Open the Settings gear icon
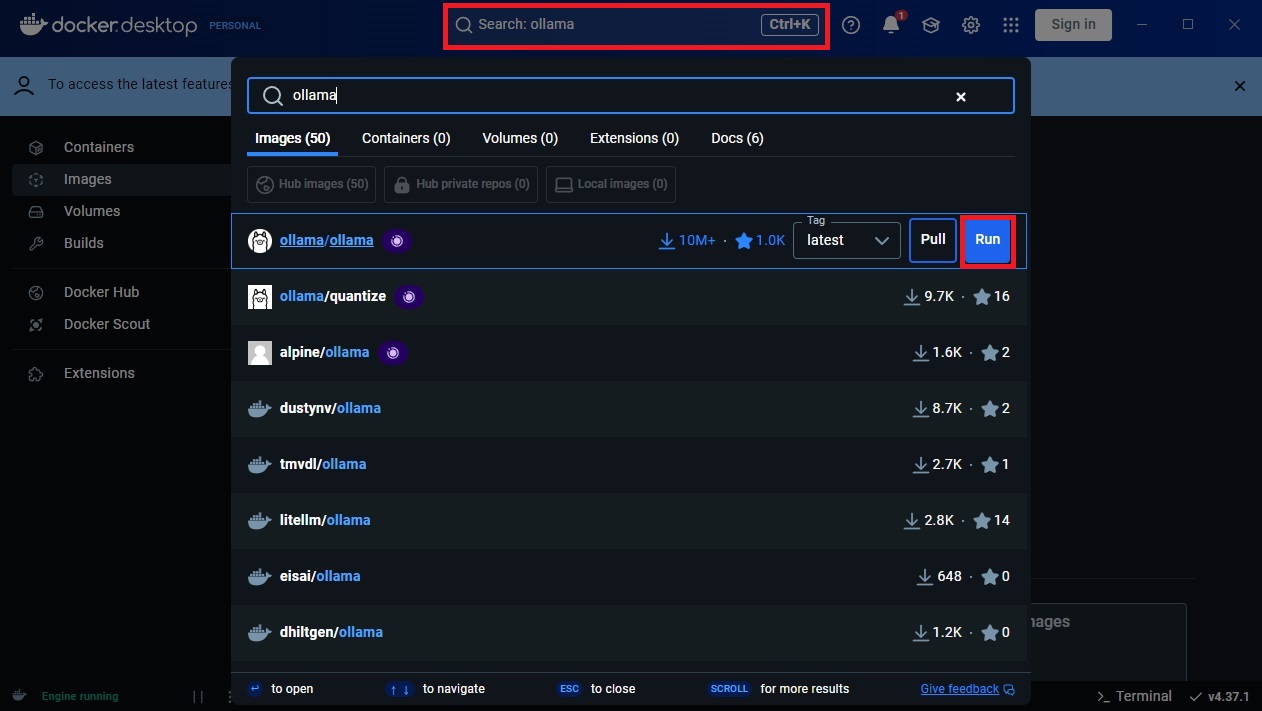The height and width of the screenshot is (711, 1262). [x=971, y=25]
